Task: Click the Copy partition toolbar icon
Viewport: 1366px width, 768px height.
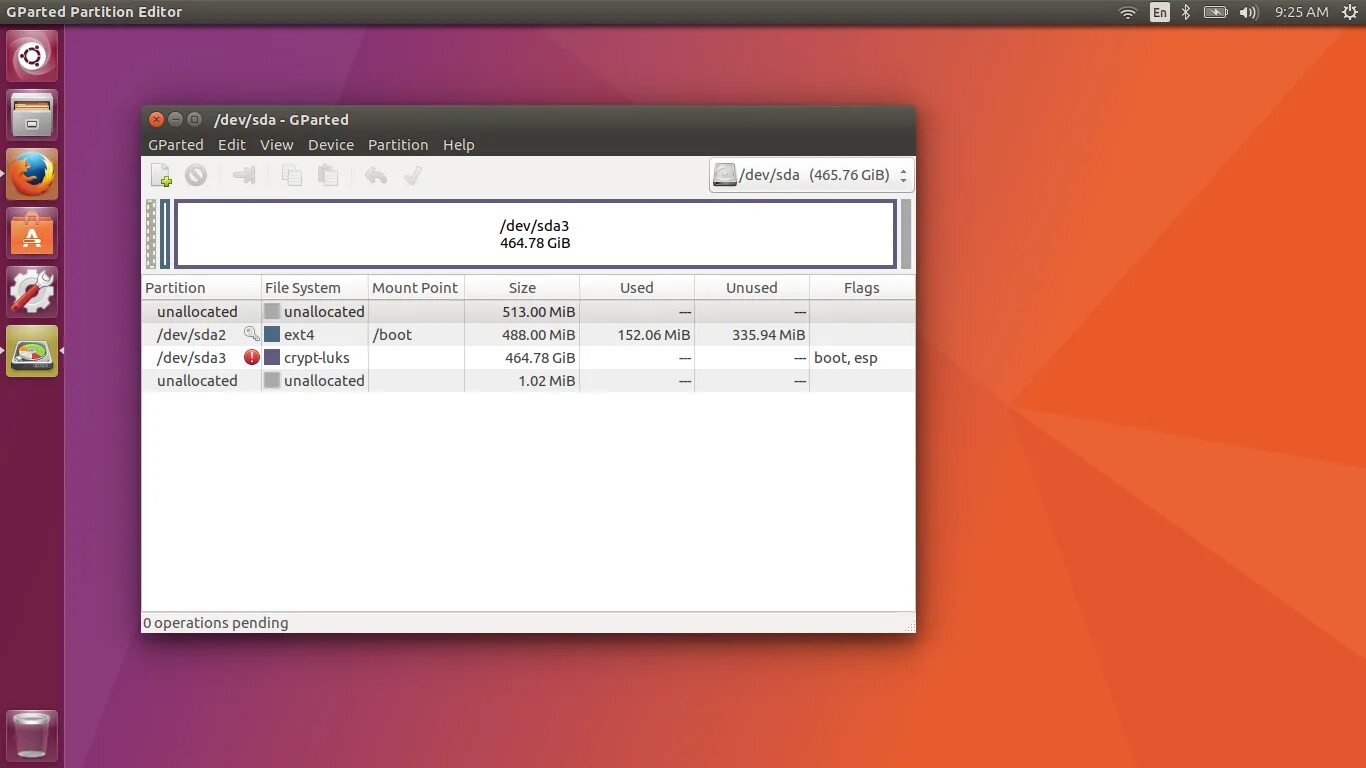Action: point(292,176)
